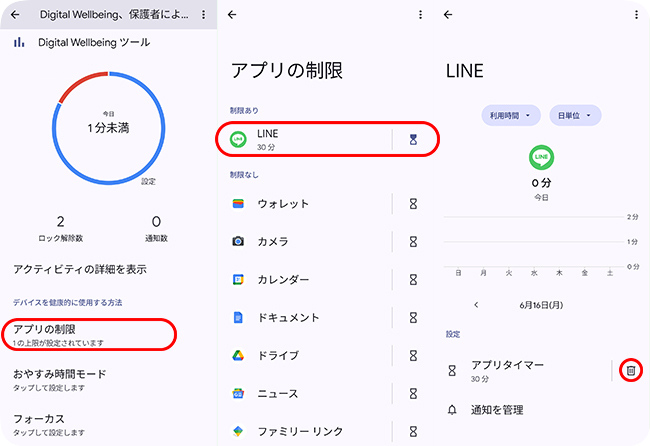Tap hourglass icon beside アプリタイマー

(452, 370)
